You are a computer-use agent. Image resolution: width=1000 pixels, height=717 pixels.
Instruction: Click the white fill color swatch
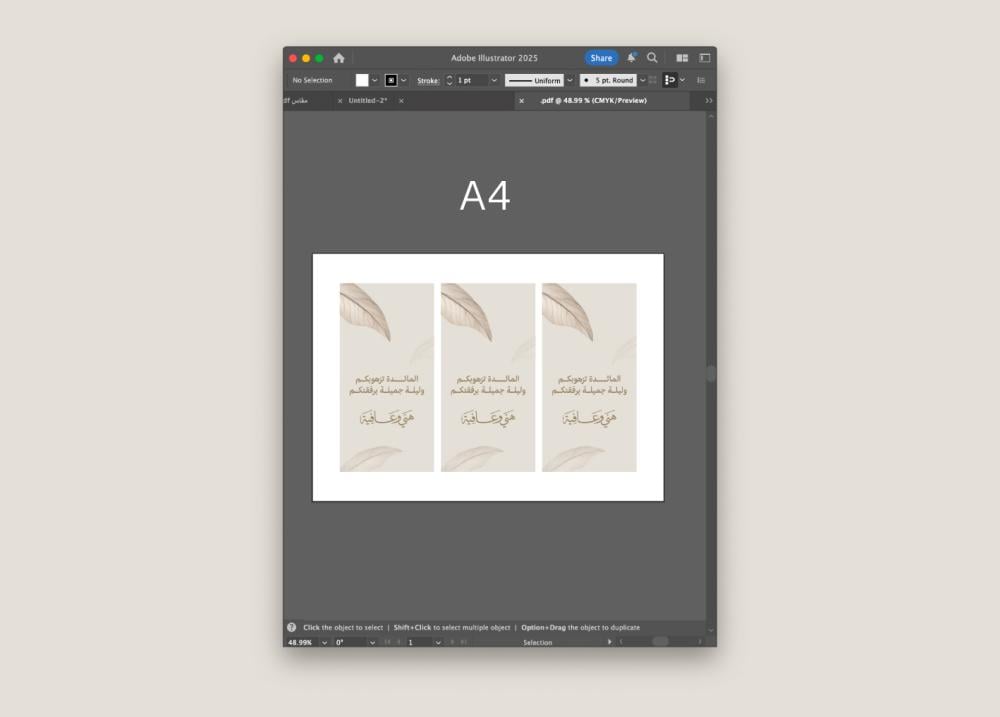[362, 80]
